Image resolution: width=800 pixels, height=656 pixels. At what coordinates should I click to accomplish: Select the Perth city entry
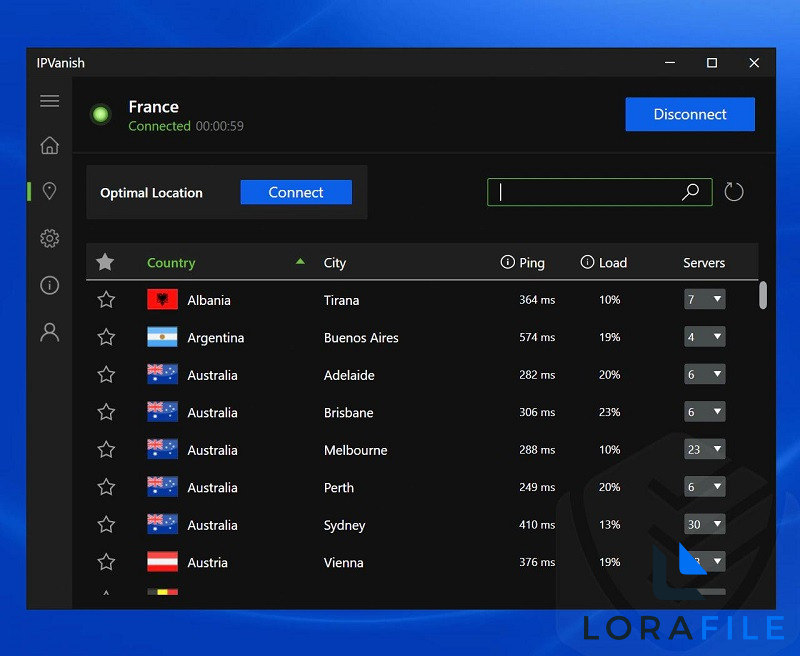coord(339,488)
